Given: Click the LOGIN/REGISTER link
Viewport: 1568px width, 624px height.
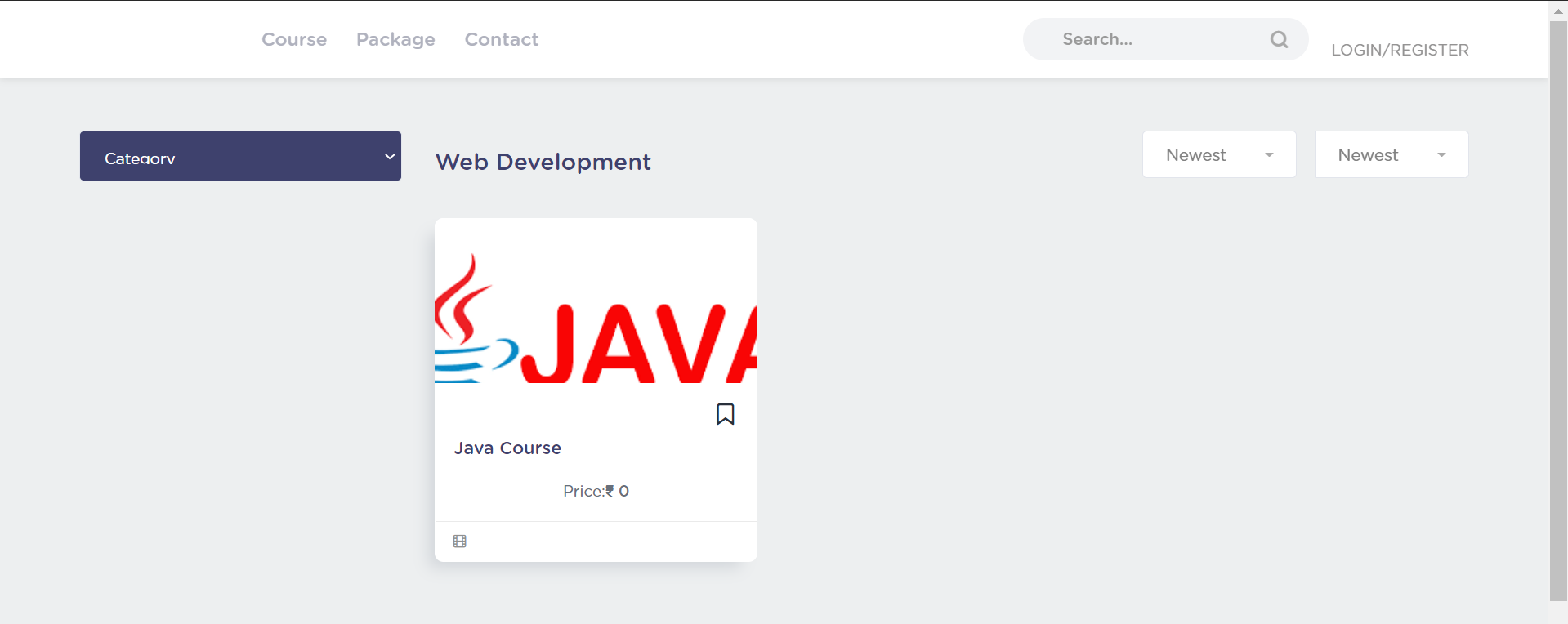Looking at the screenshot, I should pyautogui.click(x=1400, y=50).
